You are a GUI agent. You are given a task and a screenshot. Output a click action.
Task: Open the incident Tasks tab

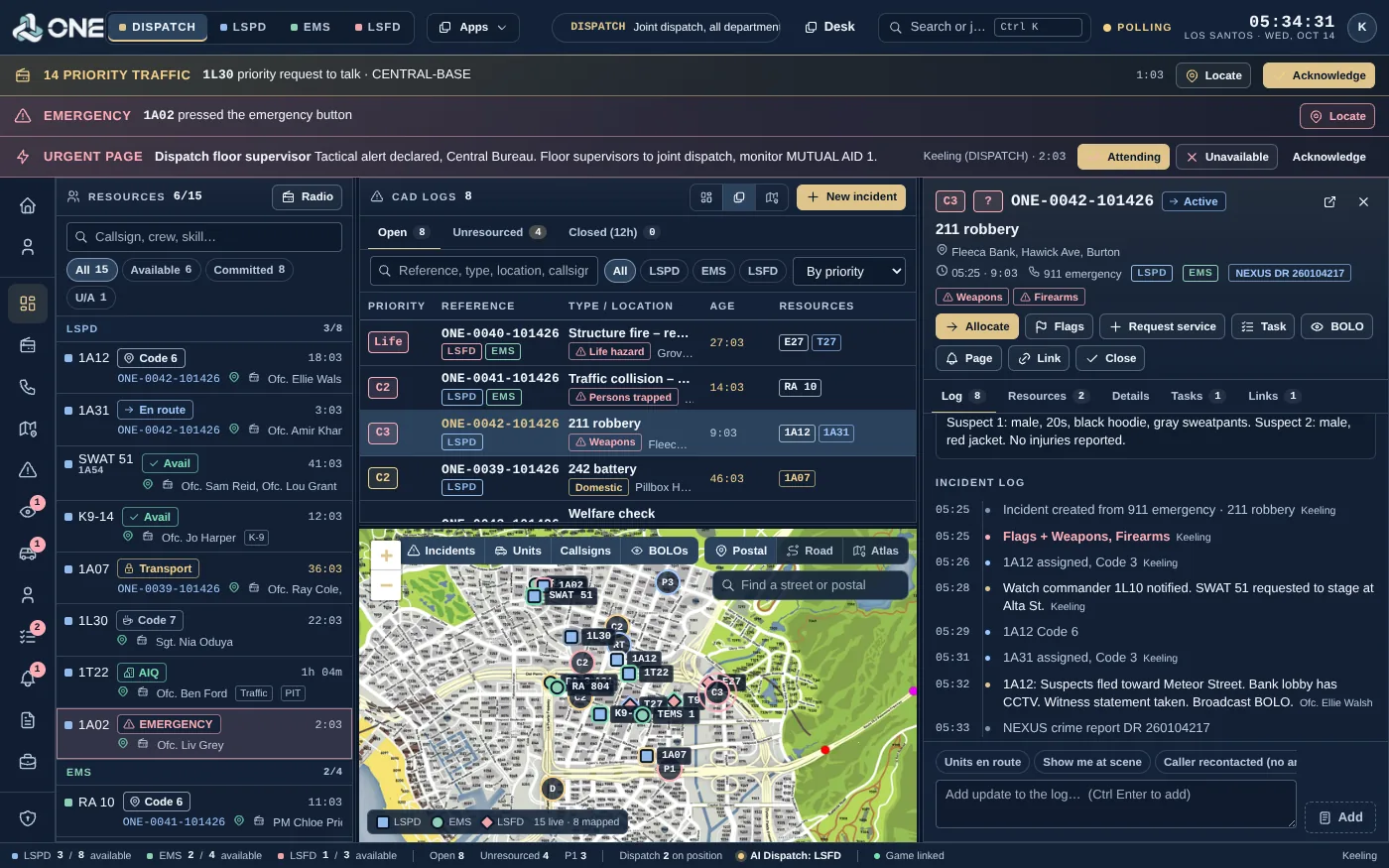pyautogui.click(x=1198, y=396)
